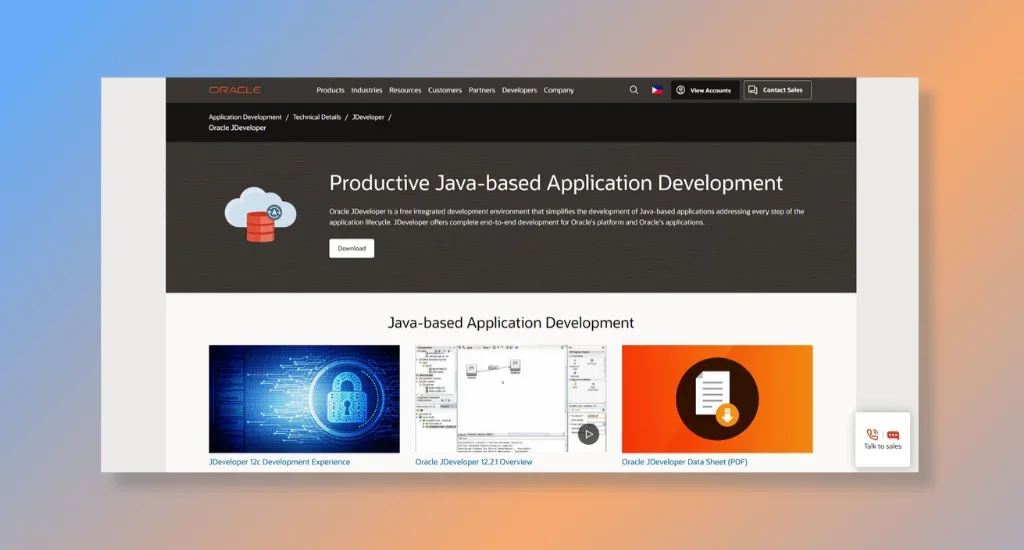Screen dimensions: 1024x550
Task: Open the Industries menu
Action: (x=366, y=90)
